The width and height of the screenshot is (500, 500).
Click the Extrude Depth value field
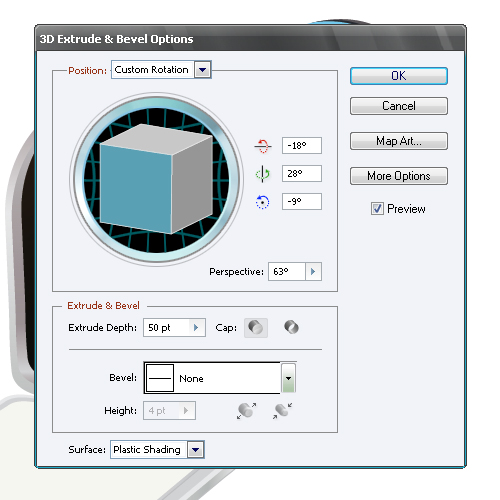click(x=167, y=328)
